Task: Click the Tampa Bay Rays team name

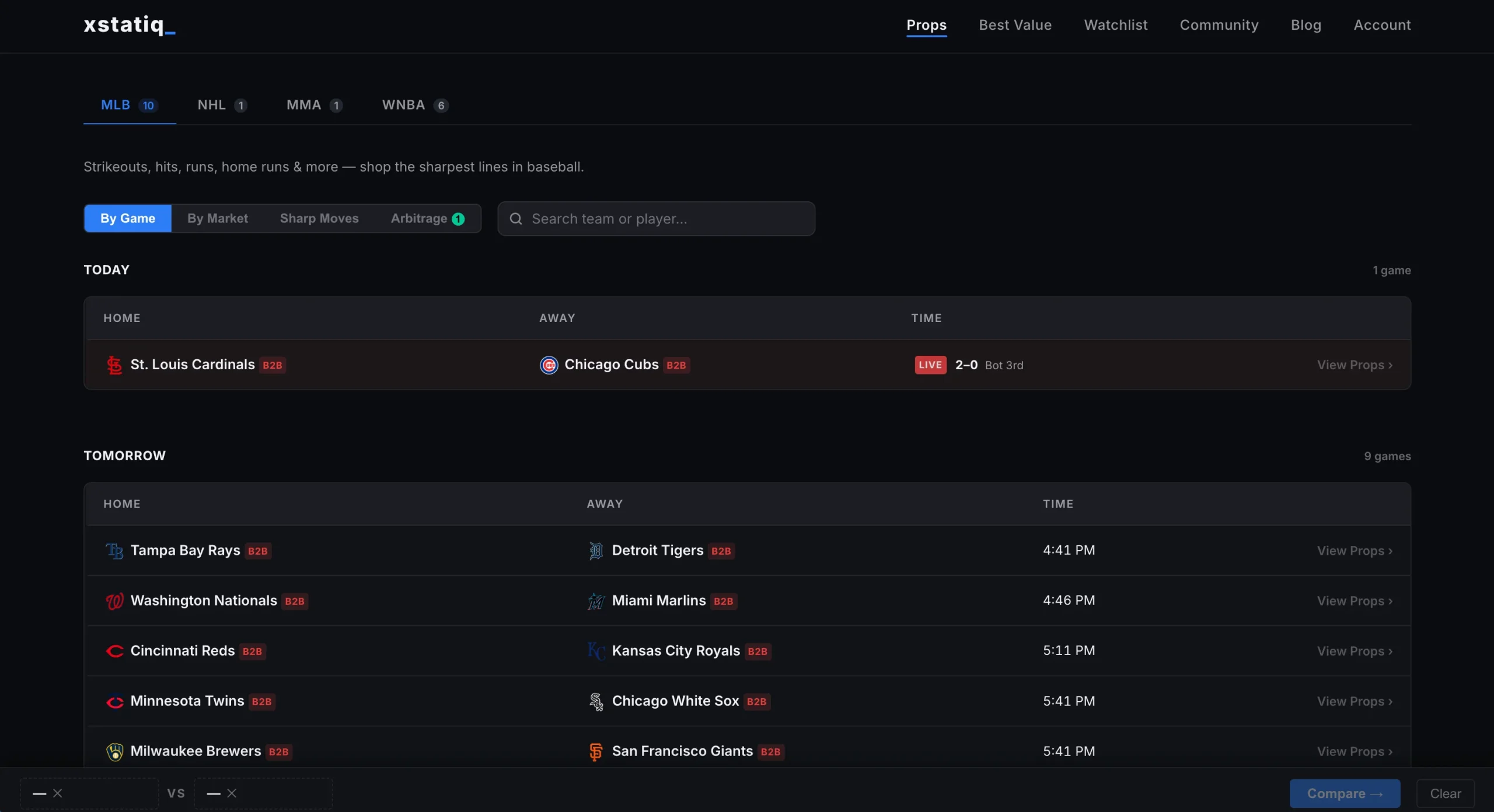Action: tap(186, 550)
